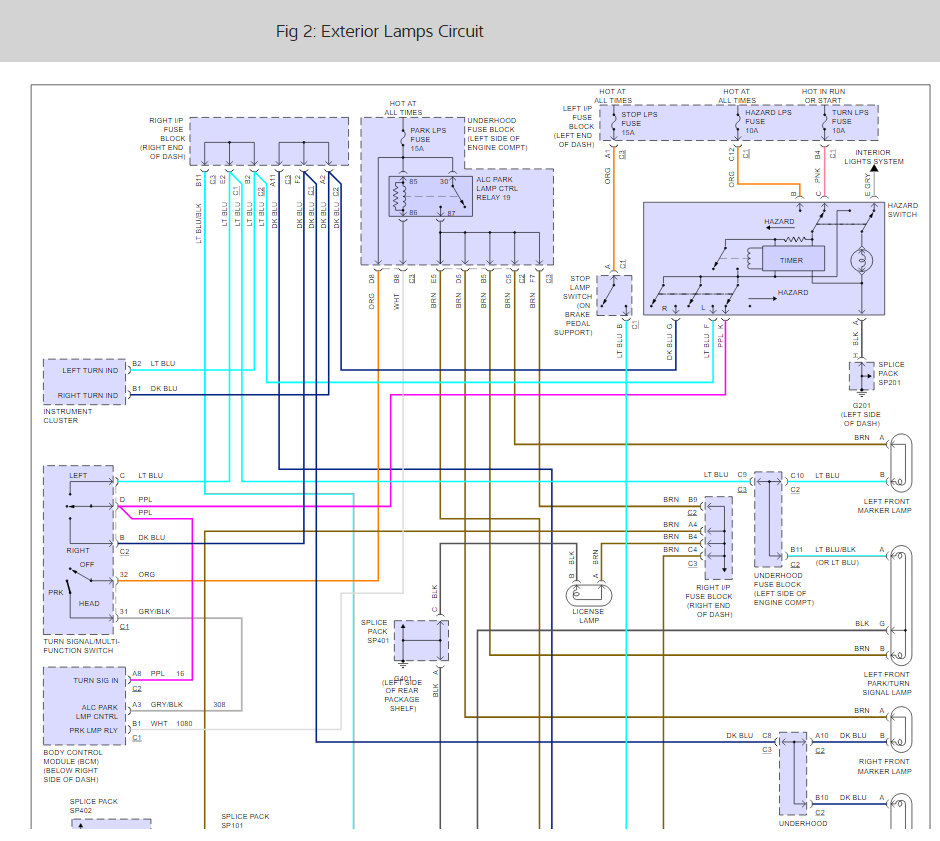This screenshot has height=841, width=940.
Task: Click the relay coil symbol in relay 19
Action: [399, 196]
